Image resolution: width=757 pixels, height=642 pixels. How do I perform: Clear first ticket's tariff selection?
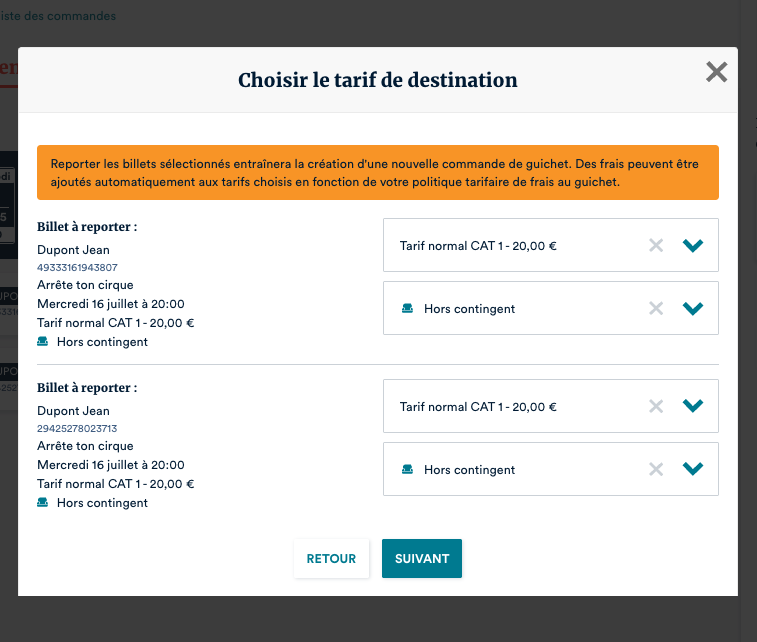pyautogui.click(x=656, y=245)
